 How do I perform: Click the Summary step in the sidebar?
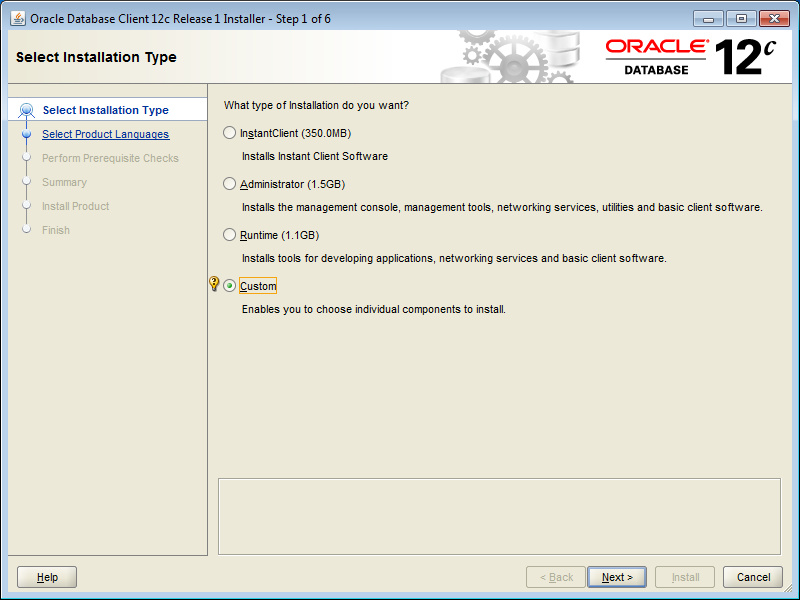(x=63, y=182)
